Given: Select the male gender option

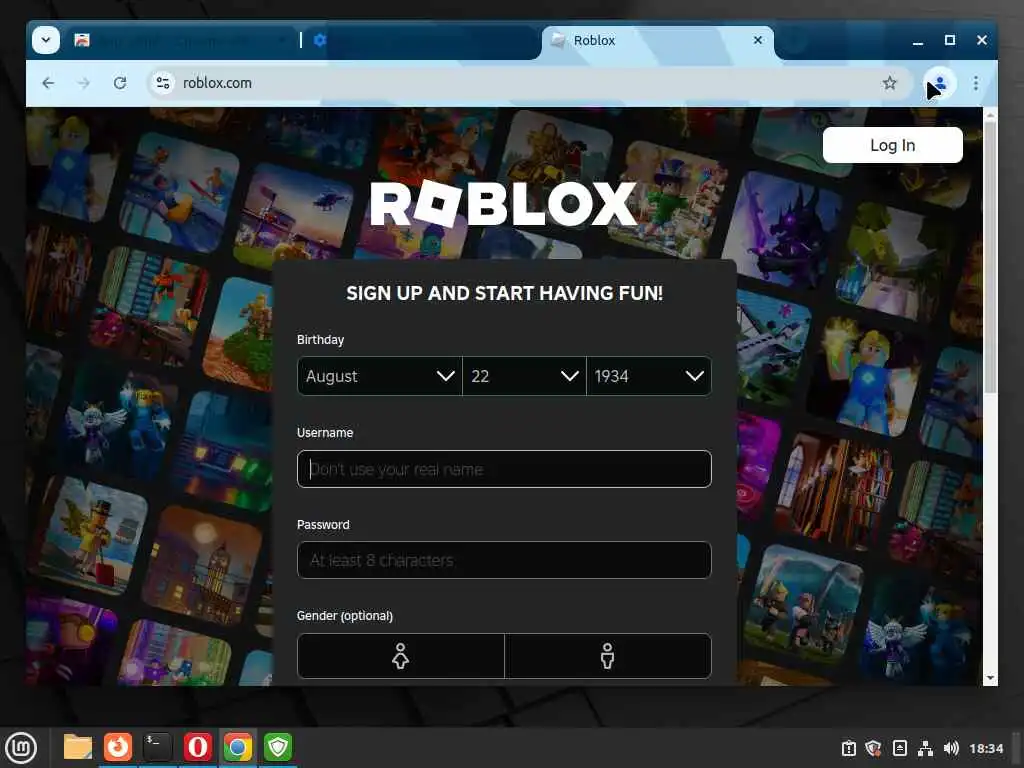Looking at the screenshot, I should (x=607, y=656).
